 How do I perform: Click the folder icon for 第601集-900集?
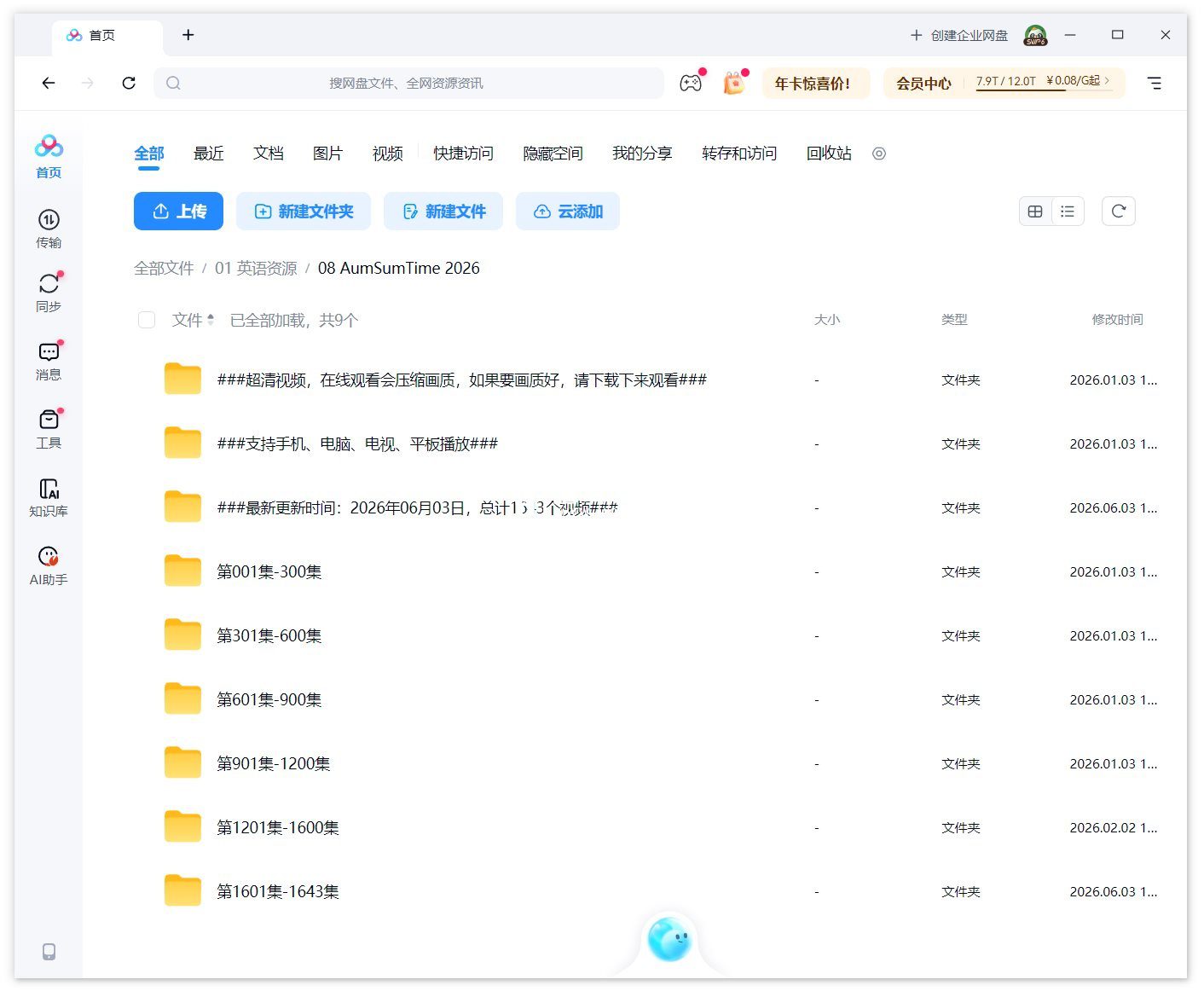click(182, 698)
